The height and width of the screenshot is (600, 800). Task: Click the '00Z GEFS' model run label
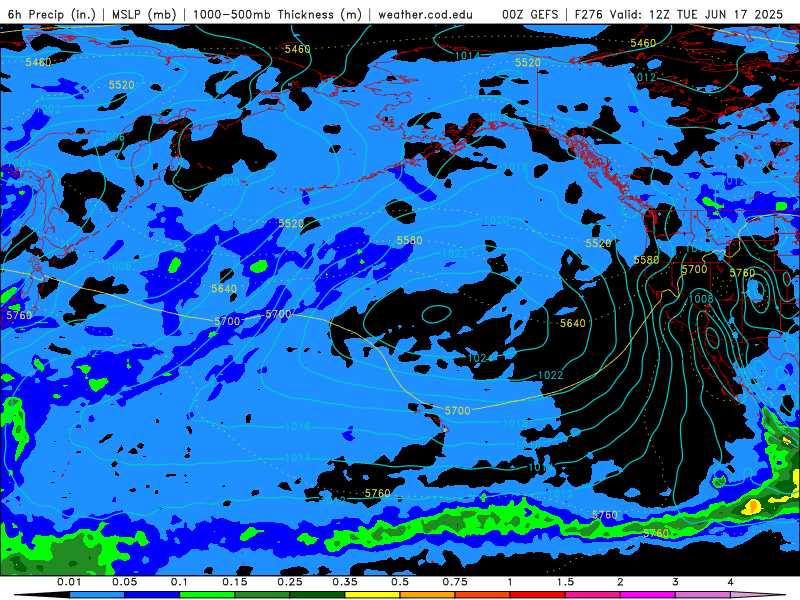point(530,14)
